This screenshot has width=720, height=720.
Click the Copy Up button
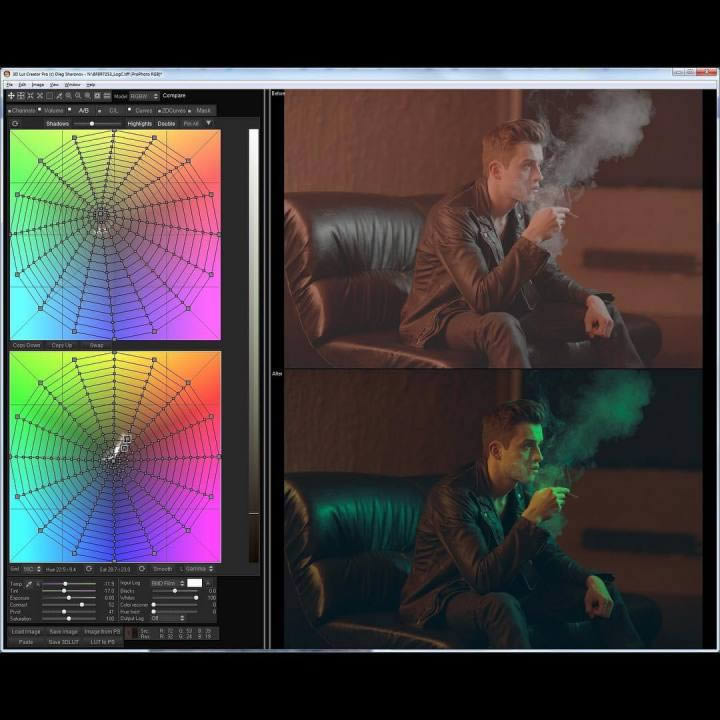(62, 345)
